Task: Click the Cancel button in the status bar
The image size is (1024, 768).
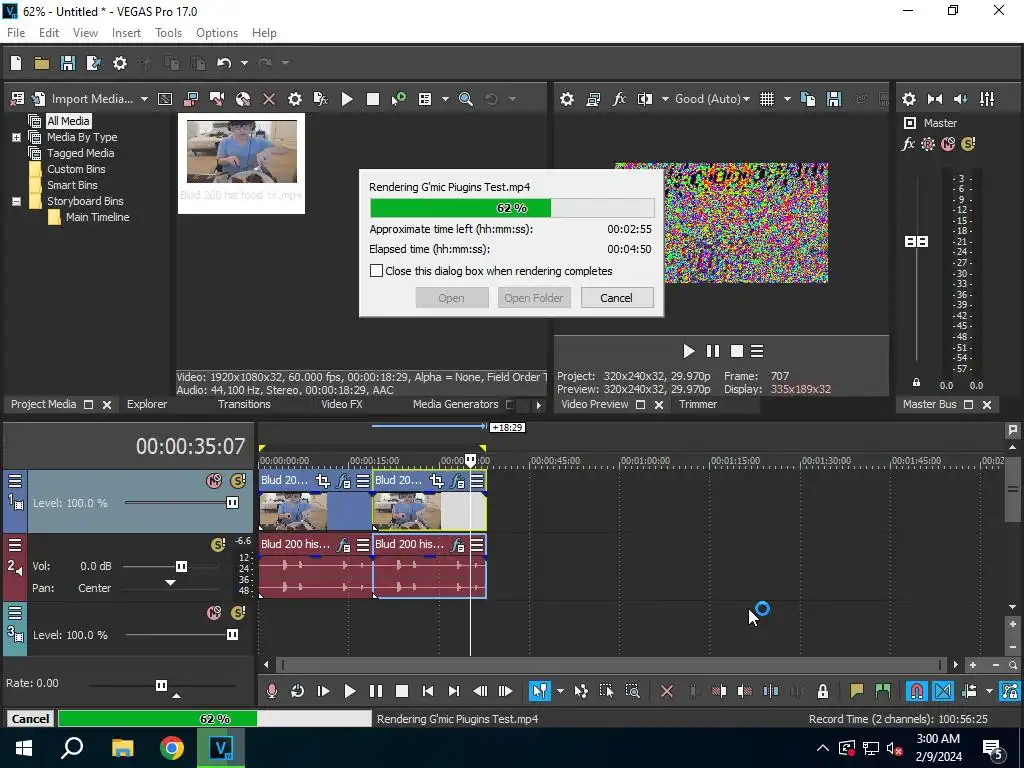Action: tap(30, 718)
